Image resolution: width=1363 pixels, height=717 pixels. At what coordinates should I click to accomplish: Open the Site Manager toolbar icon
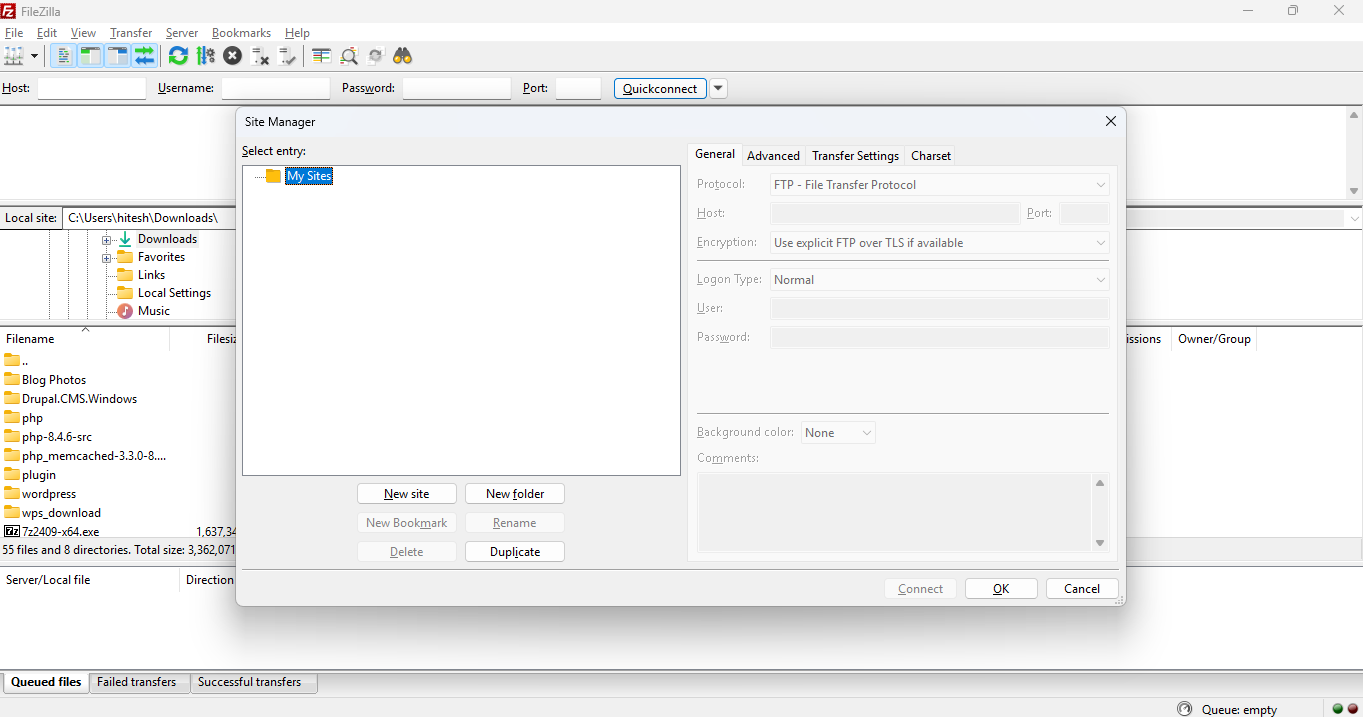tap(14, 56)
